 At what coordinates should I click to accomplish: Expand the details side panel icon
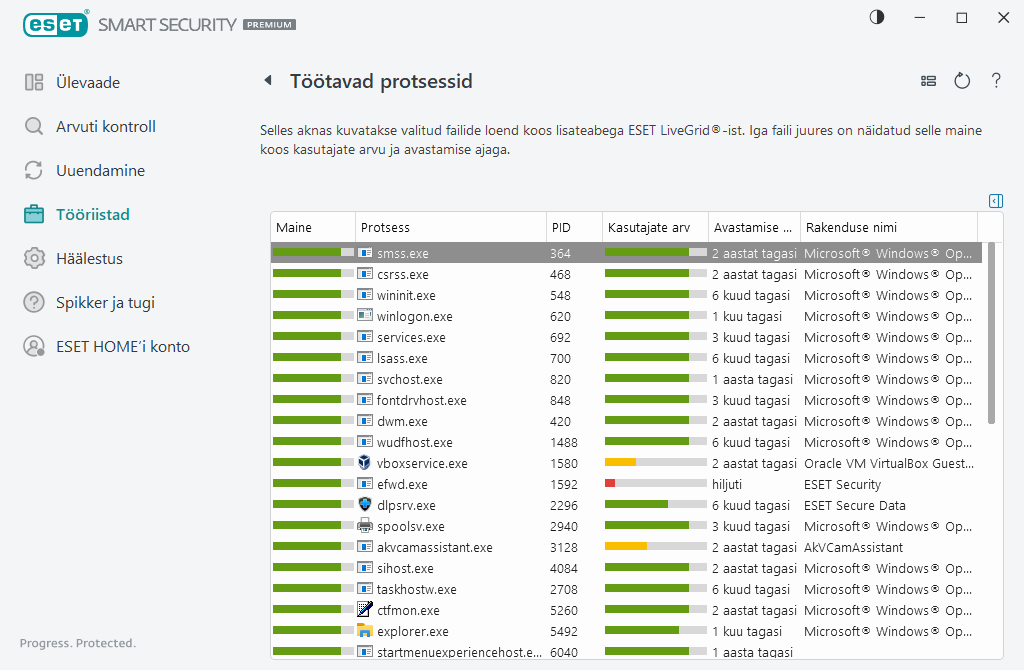click(995, 201)
